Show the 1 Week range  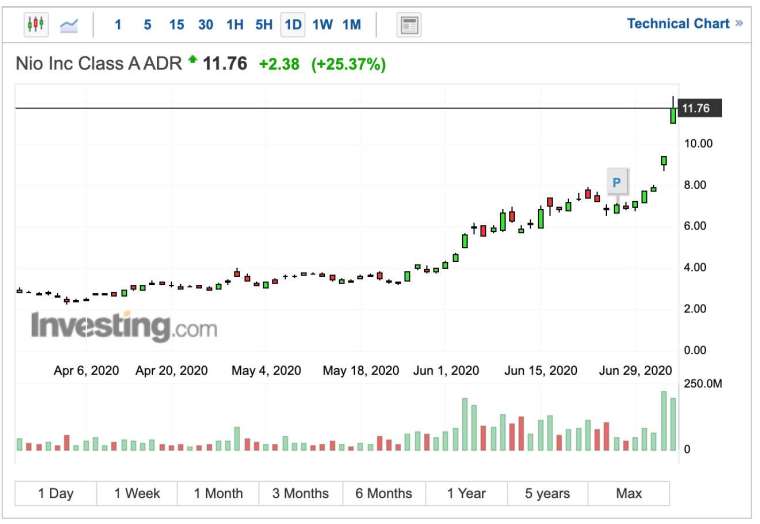point(137,493)
